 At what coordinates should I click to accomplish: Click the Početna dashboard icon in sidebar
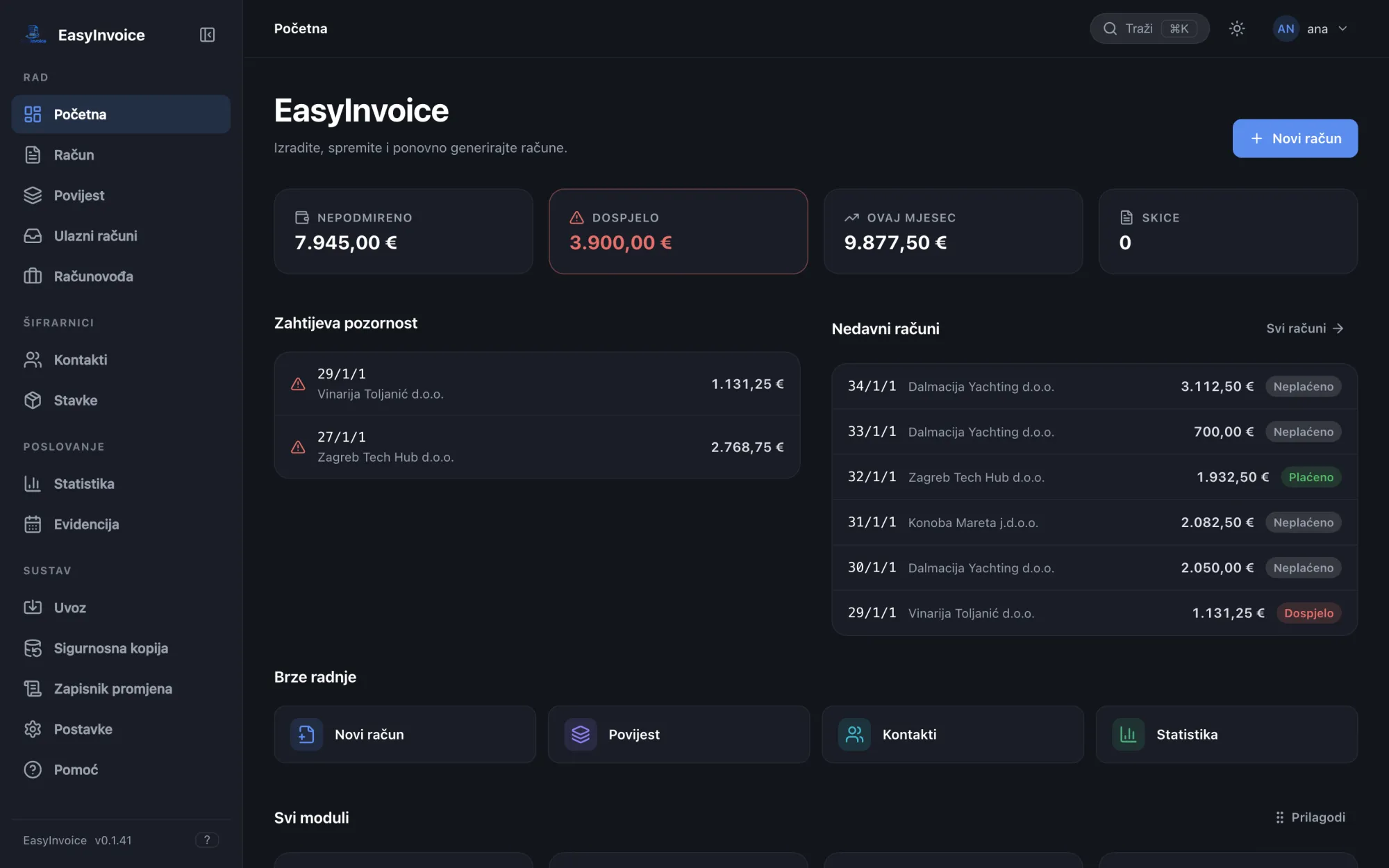pyautogui.click(x=33, y=115)
